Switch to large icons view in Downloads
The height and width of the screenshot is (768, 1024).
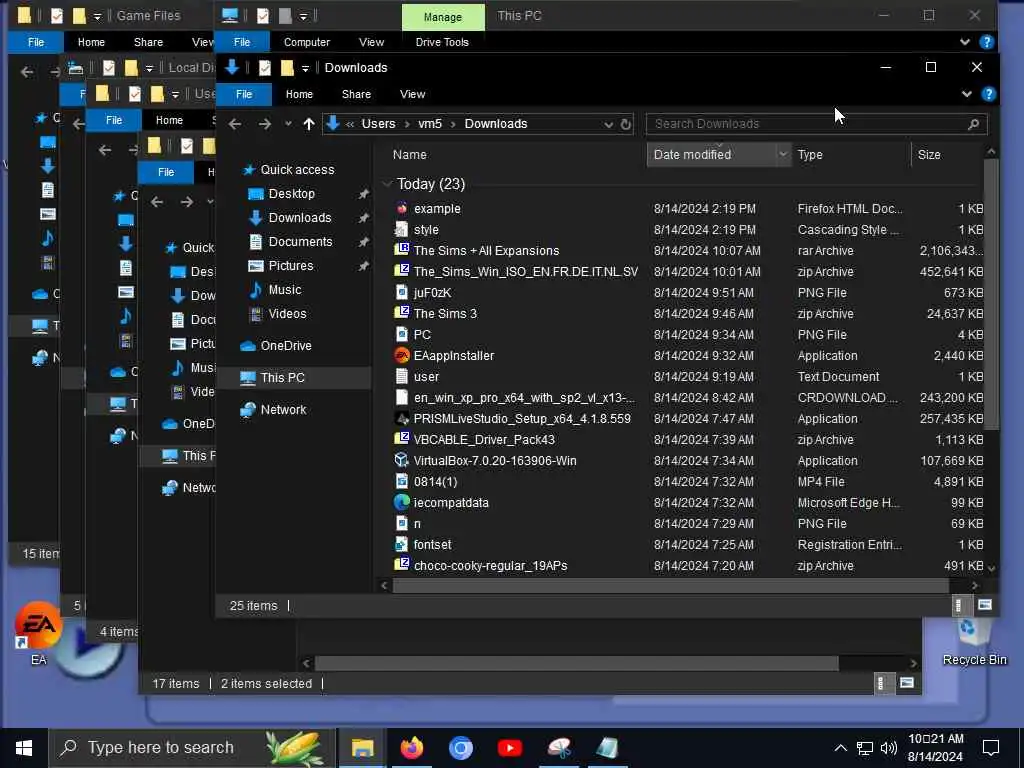point(984,605)
